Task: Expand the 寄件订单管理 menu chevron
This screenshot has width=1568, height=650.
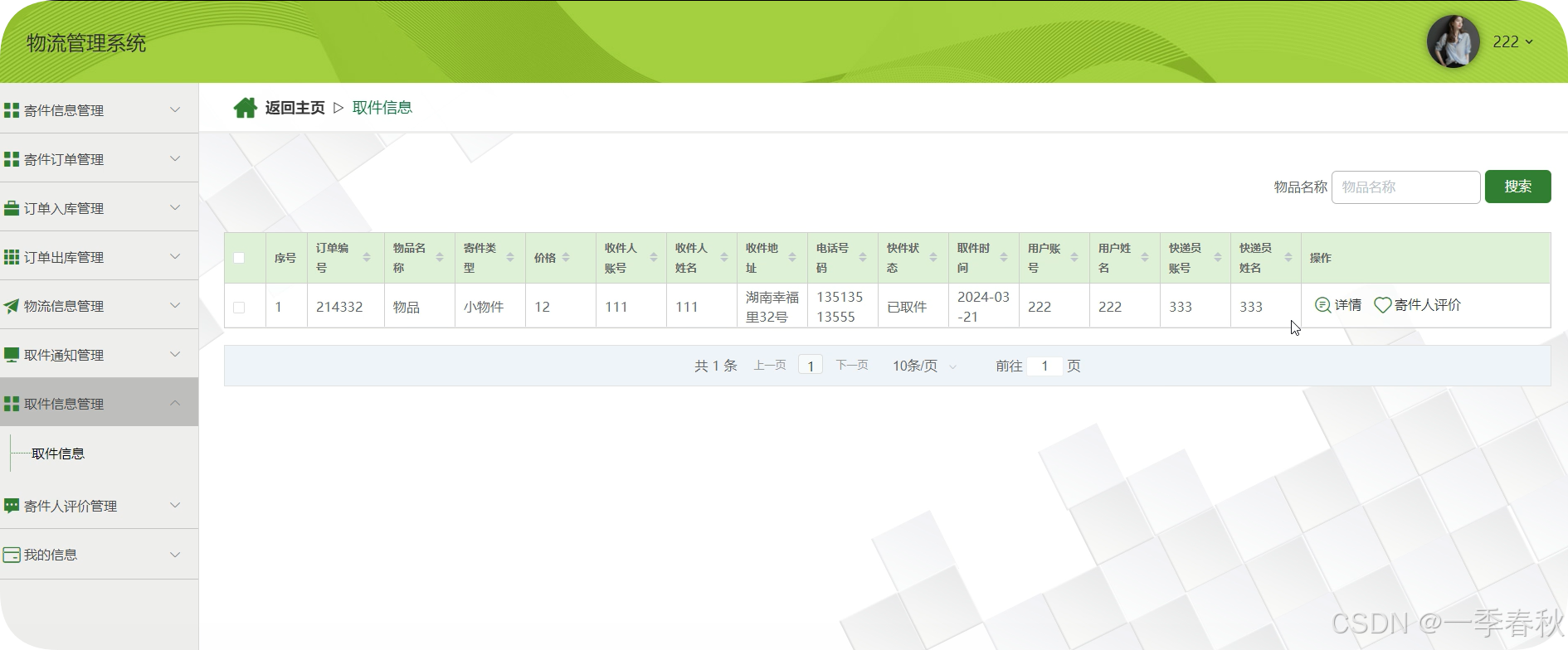Action: click(x=175, y=158)
